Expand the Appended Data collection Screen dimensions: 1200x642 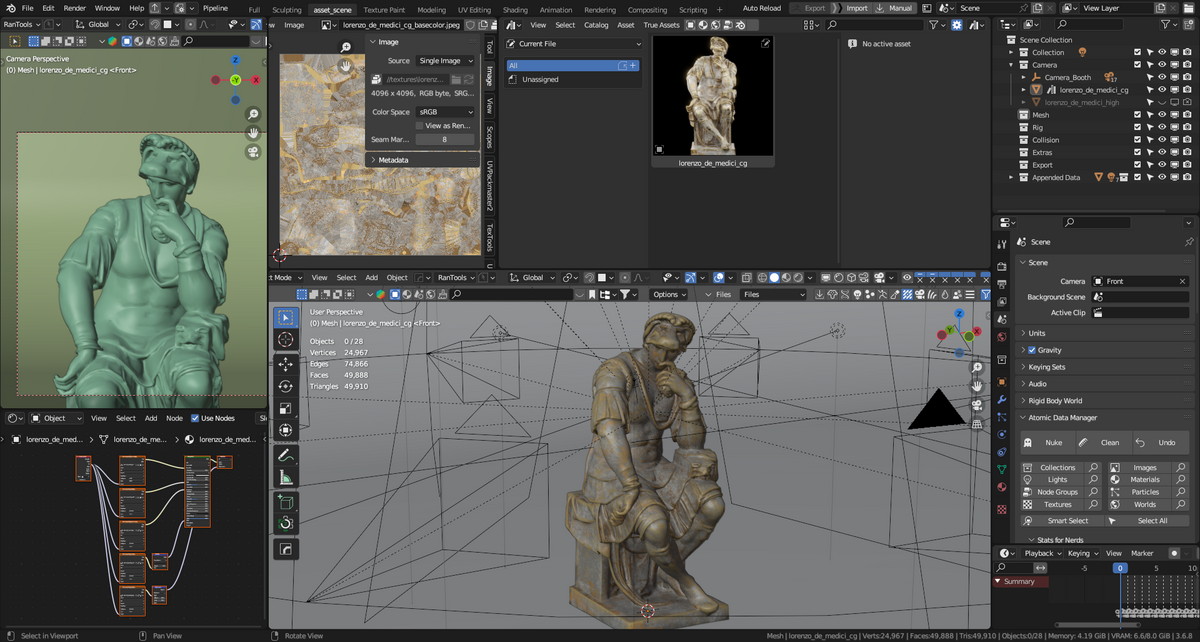click(1013, 177)
